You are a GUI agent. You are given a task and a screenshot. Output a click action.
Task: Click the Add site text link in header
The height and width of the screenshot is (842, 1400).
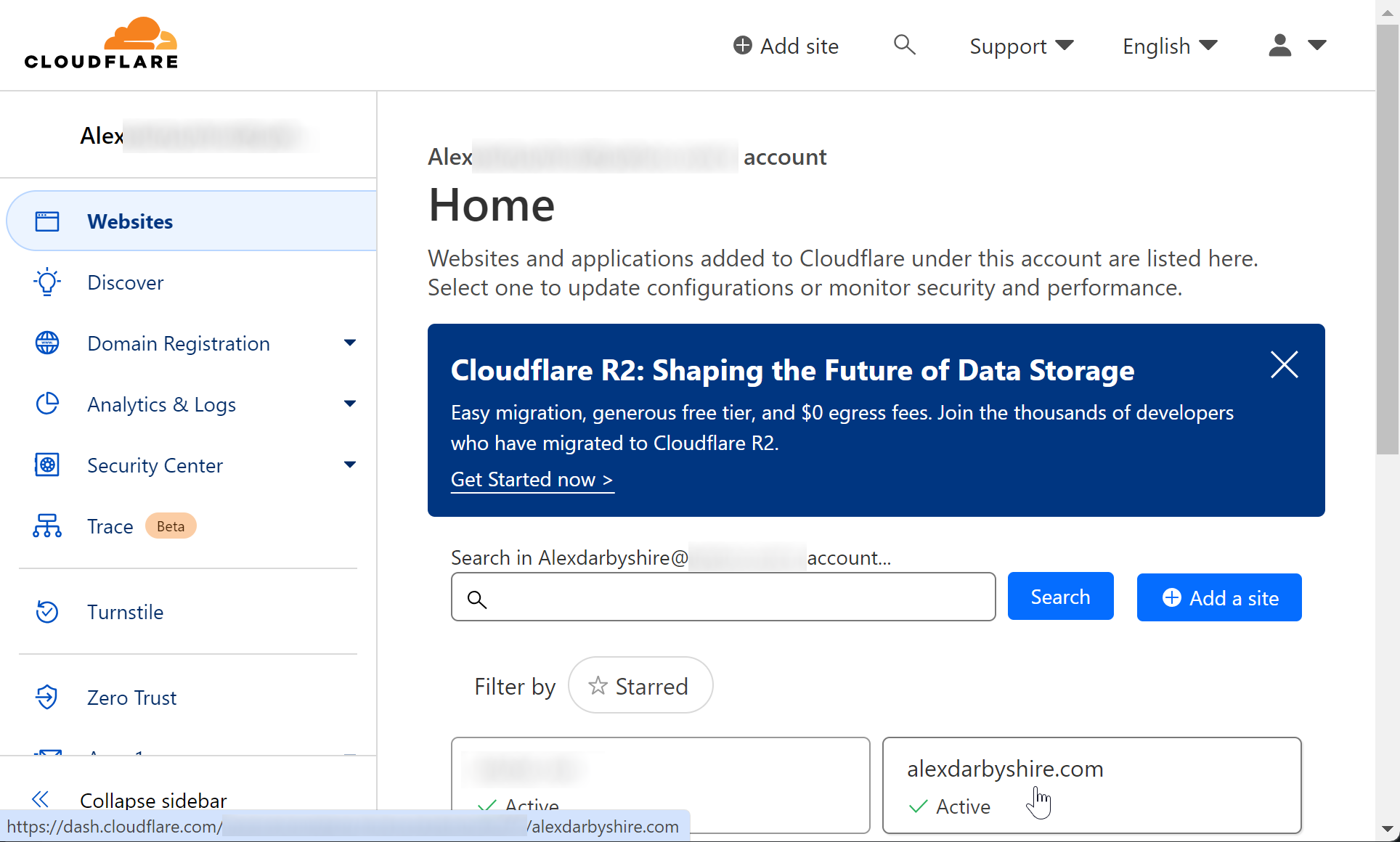799,46
